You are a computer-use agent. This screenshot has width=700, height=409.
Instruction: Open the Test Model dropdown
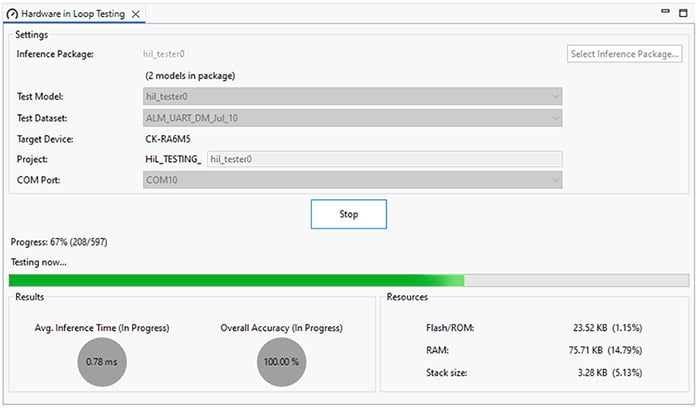[x=352, y=97]
